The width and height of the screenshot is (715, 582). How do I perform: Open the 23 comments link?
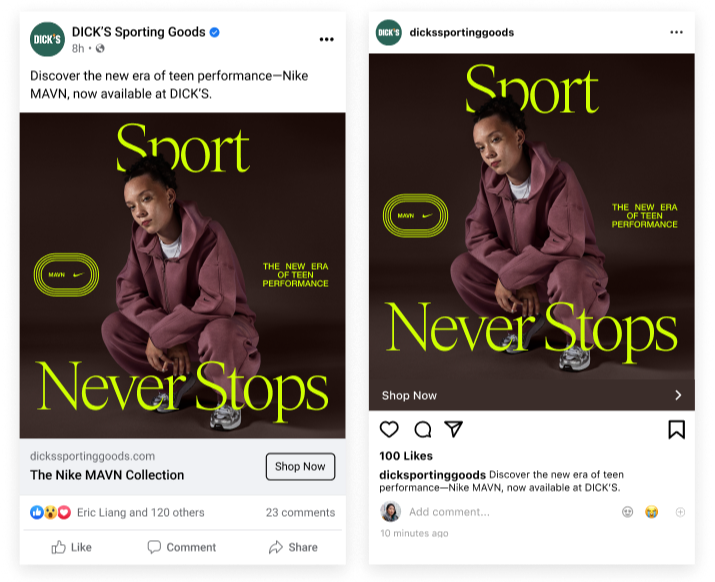pyautogui.click(x=300, y=512)
